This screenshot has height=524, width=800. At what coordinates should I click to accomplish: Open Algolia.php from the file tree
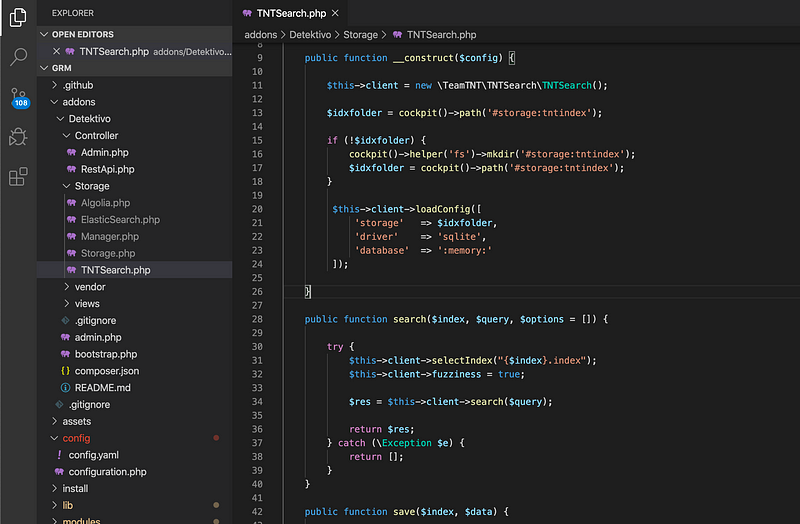[105, 203]
